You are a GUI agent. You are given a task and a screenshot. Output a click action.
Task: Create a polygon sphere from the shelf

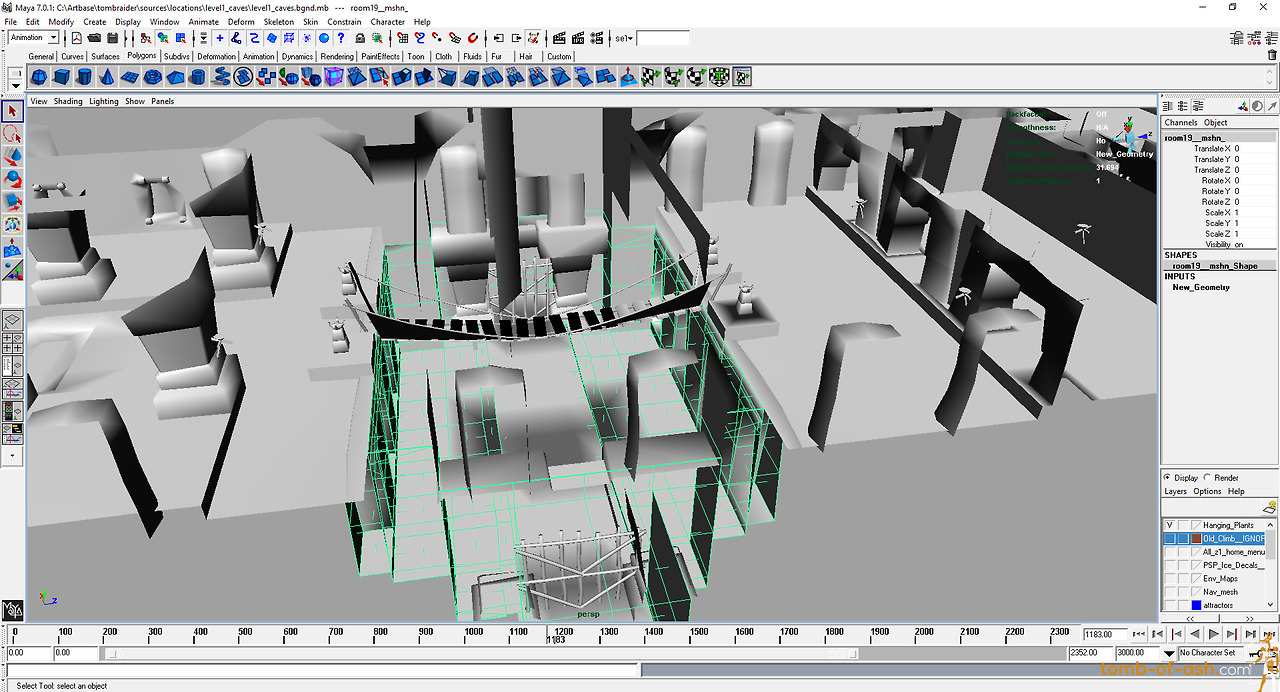[39, 77]
